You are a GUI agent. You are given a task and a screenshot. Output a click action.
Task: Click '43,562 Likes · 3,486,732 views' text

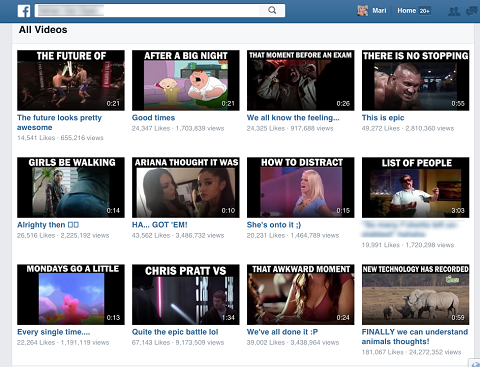click(178, 235)
